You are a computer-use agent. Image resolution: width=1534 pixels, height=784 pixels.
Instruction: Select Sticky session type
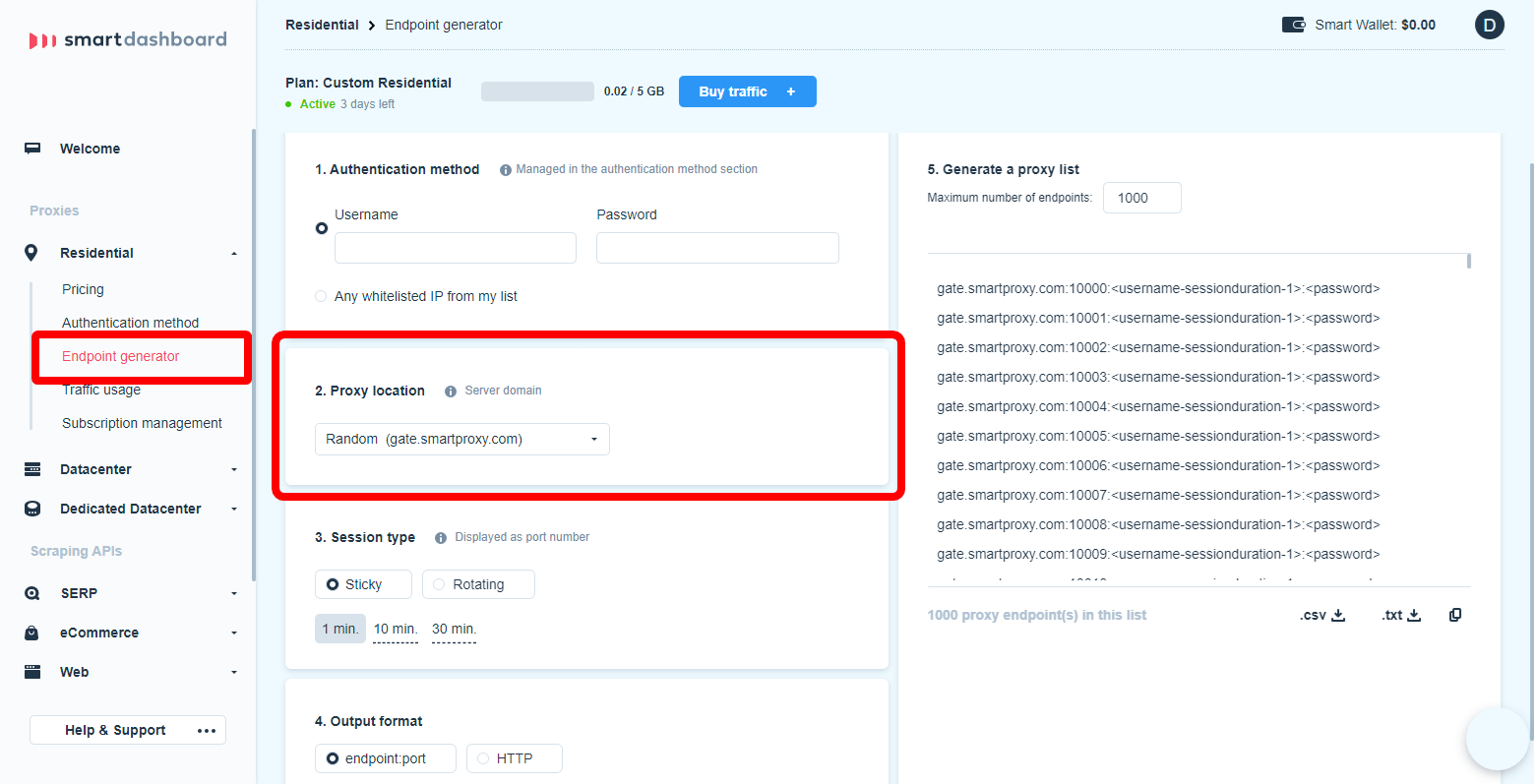coord(363,584)
